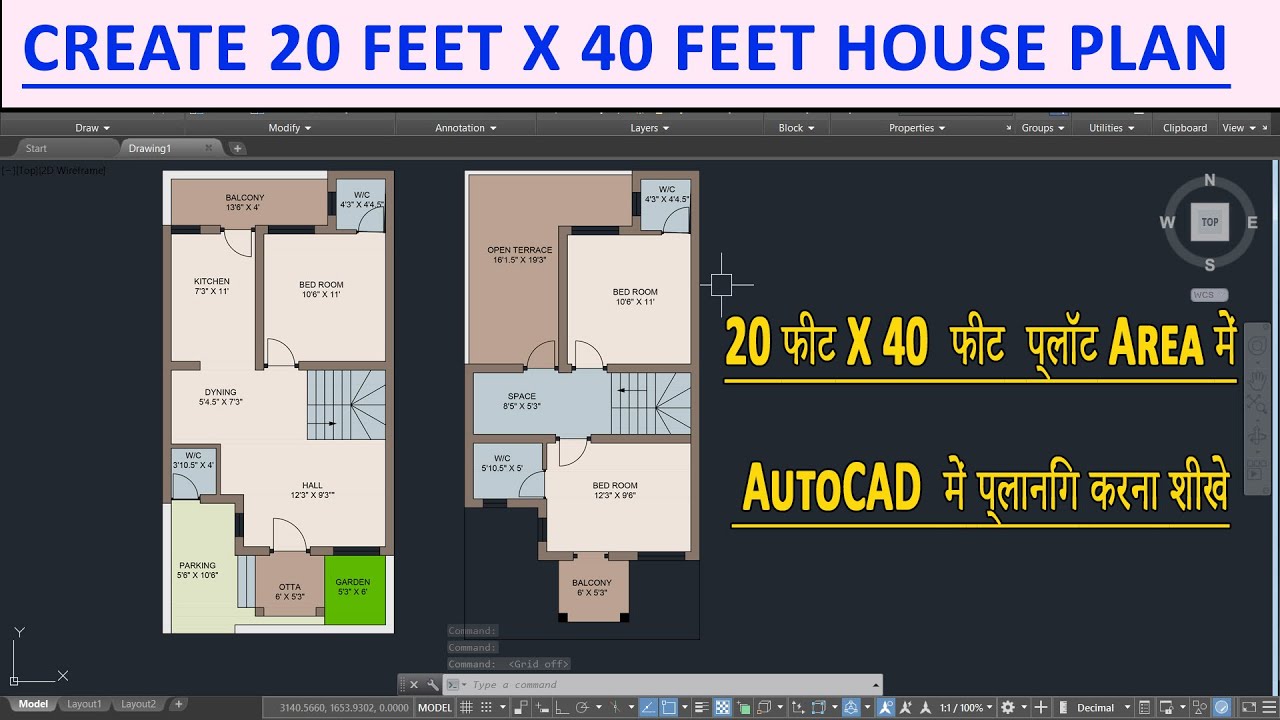
Task: Click the isometric drafting icon
Action: click(x=616, y=707)
